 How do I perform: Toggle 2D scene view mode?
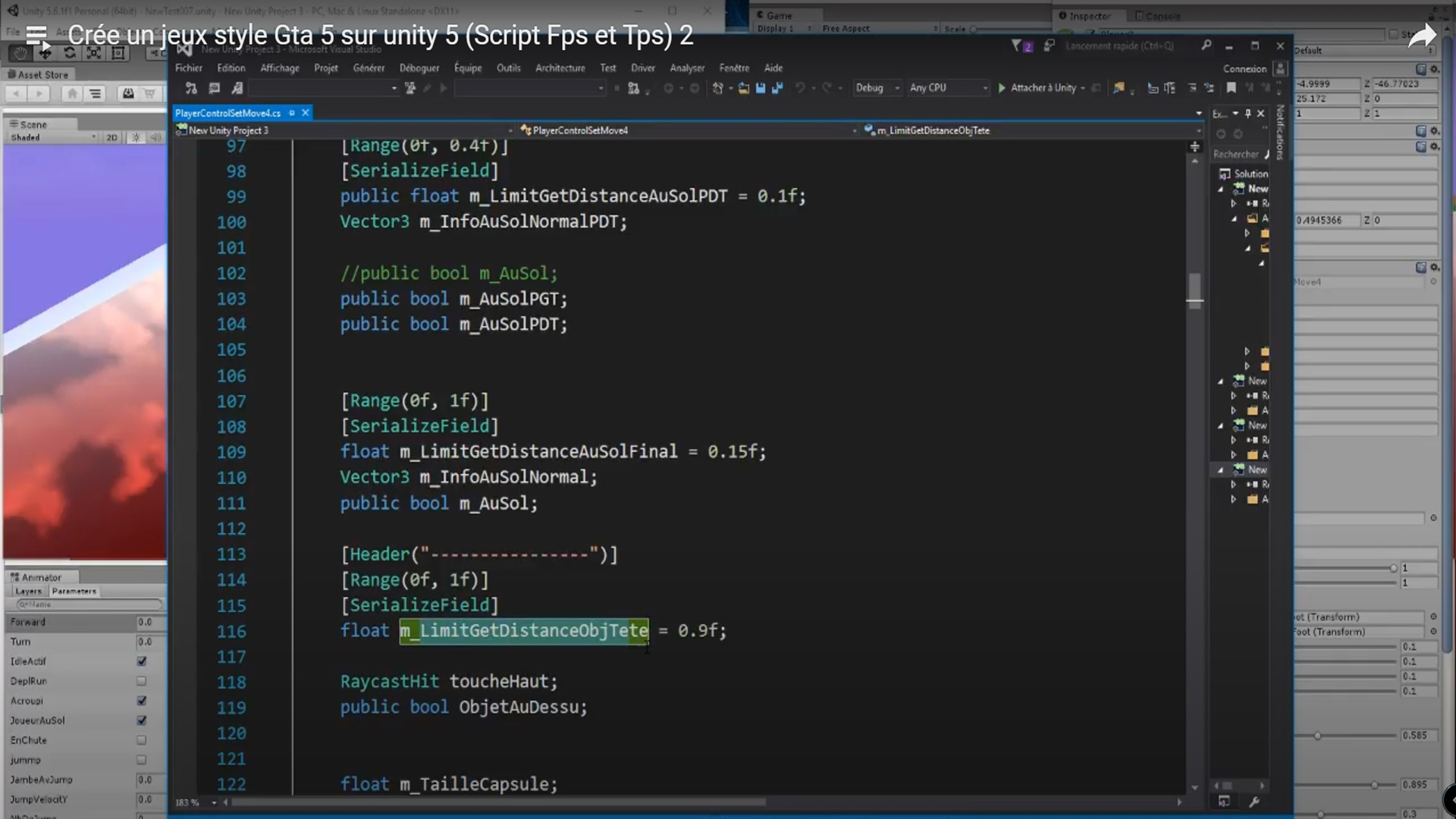point(111,137)
